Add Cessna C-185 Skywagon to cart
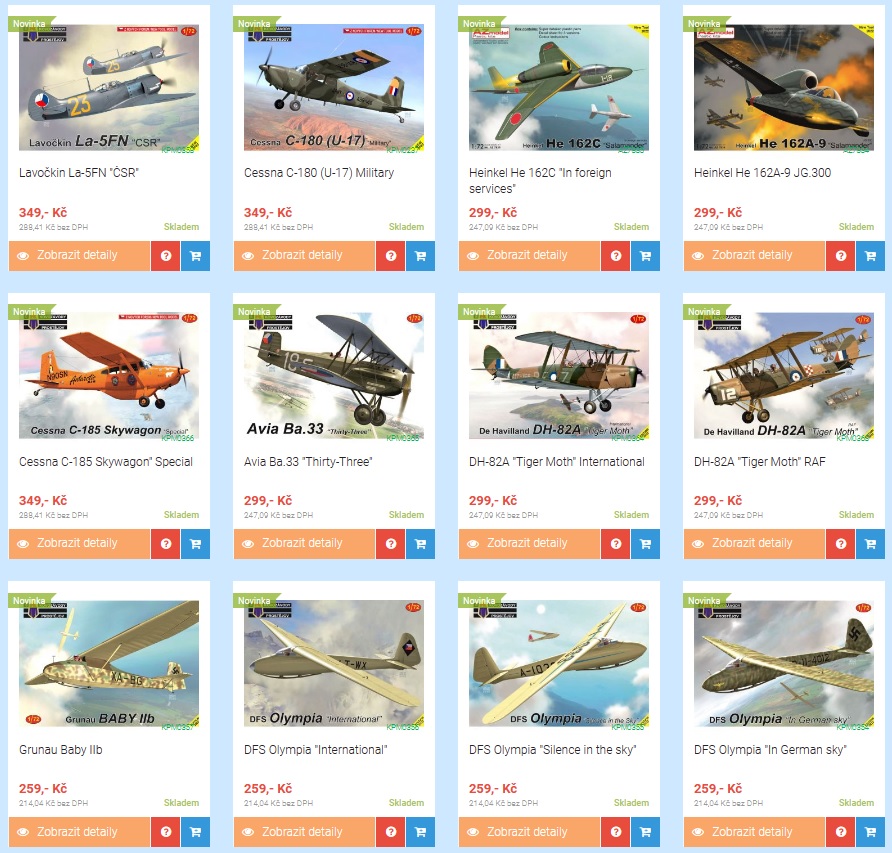Screen dimensions: 892x853 pos(195,543)
